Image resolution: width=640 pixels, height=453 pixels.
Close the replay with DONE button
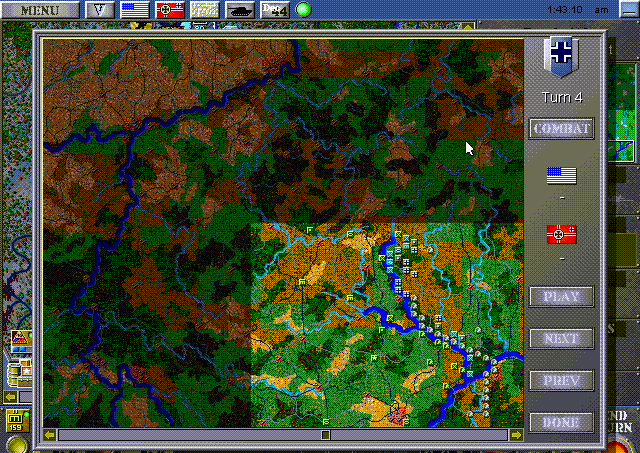coord(562,423)
